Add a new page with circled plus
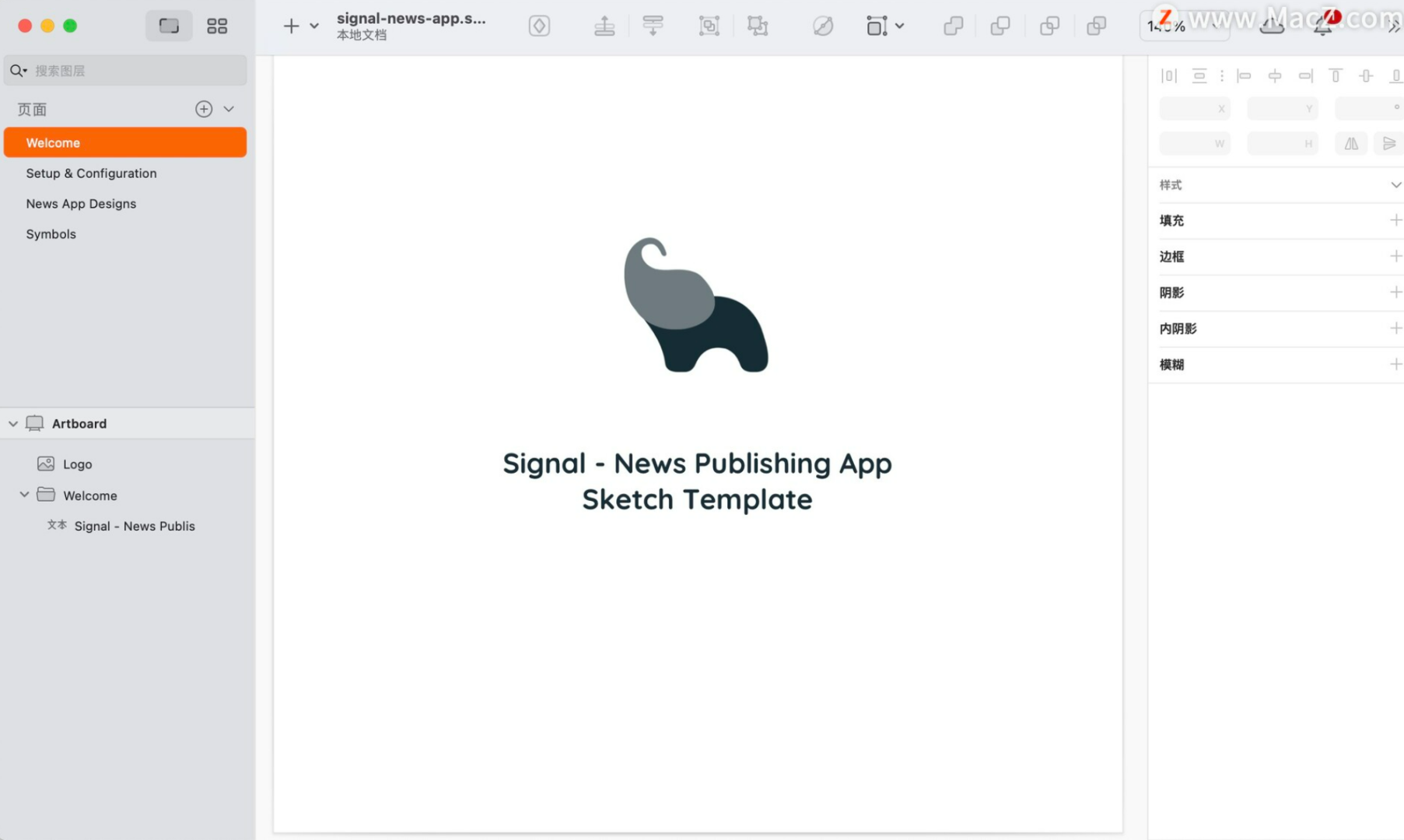This screenshot has width=1404, height=840. (x=204, y=109)
